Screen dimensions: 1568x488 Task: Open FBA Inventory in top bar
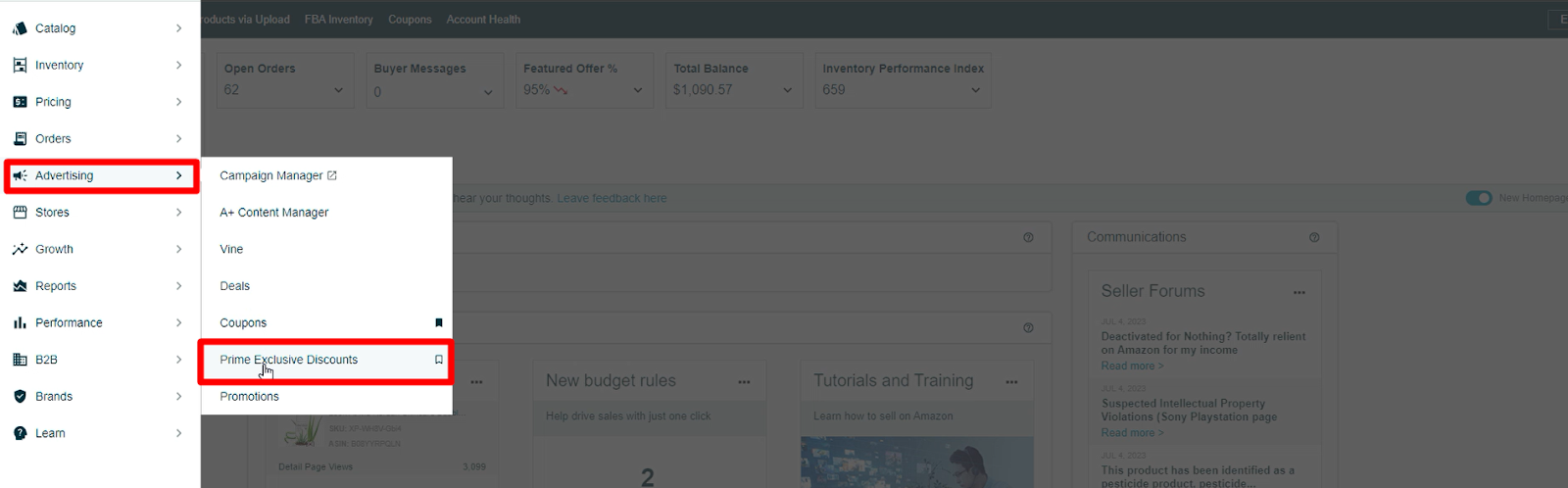[x=338, y=20]
